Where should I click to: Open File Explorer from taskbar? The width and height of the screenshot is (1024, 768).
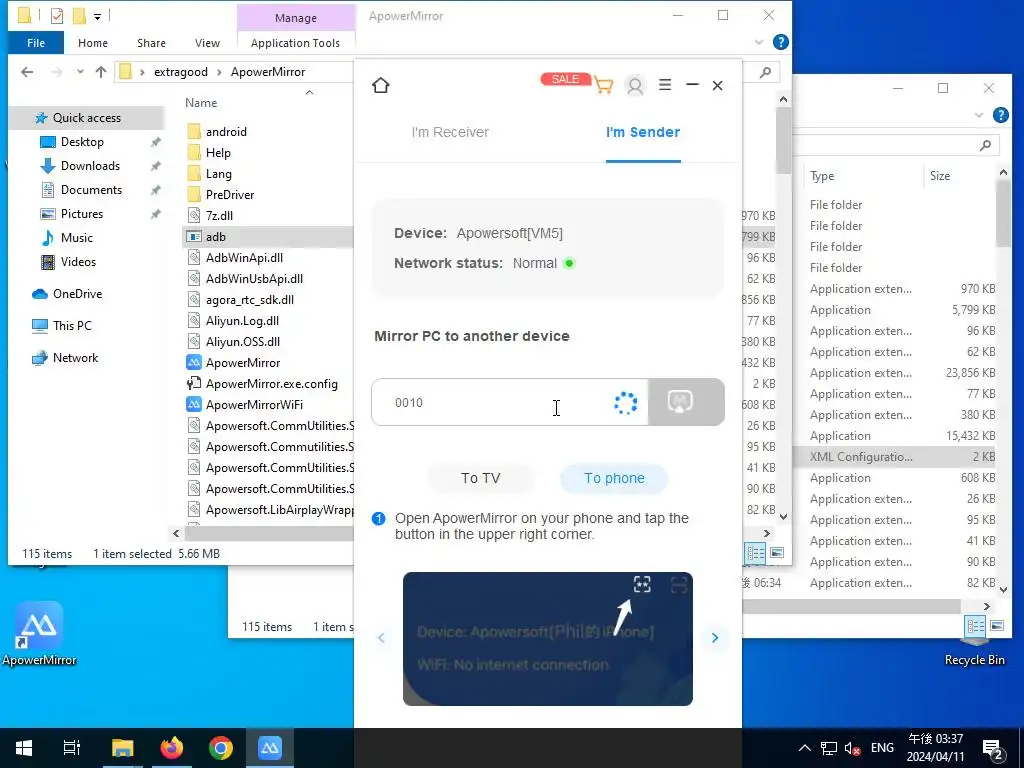122,748
